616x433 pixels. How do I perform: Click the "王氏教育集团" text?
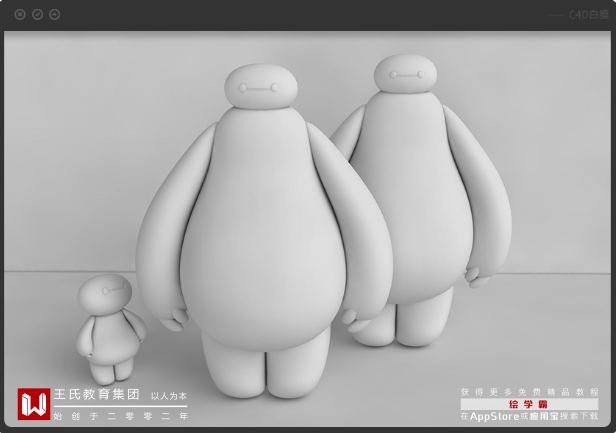coord(97,394)
